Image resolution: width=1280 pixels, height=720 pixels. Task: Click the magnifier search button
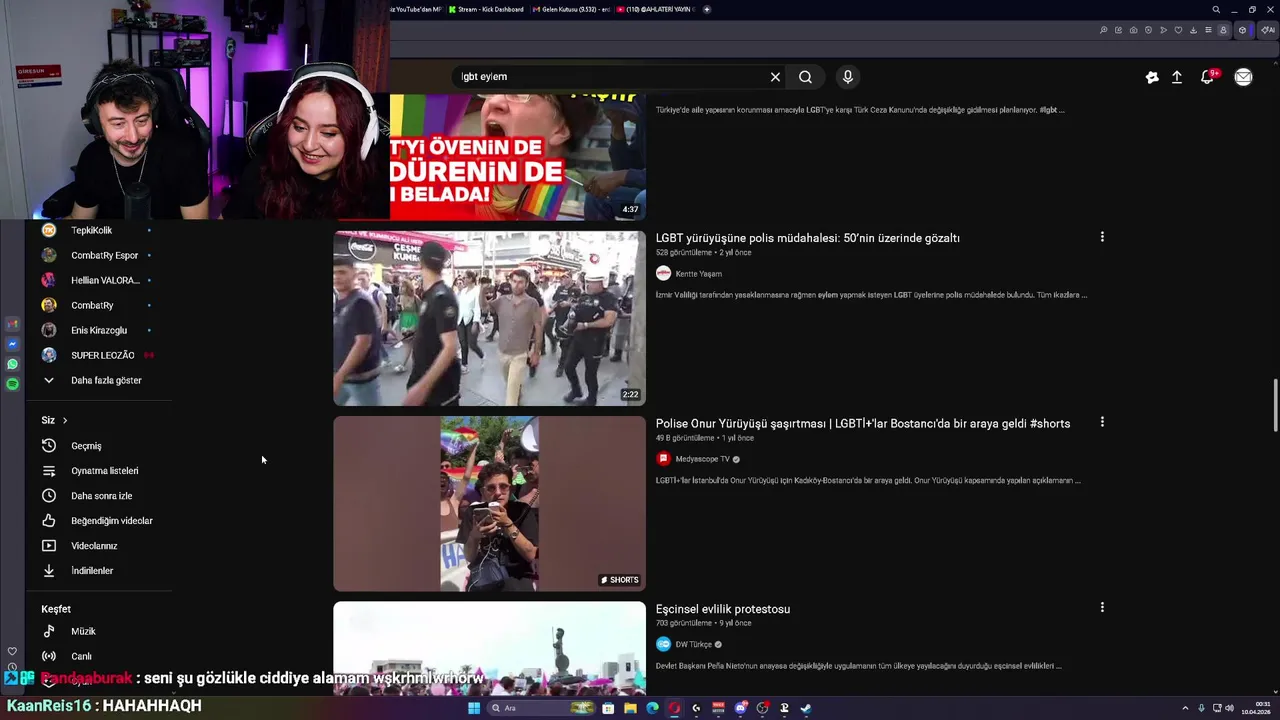pyautogui.click(x=805, y=77)
